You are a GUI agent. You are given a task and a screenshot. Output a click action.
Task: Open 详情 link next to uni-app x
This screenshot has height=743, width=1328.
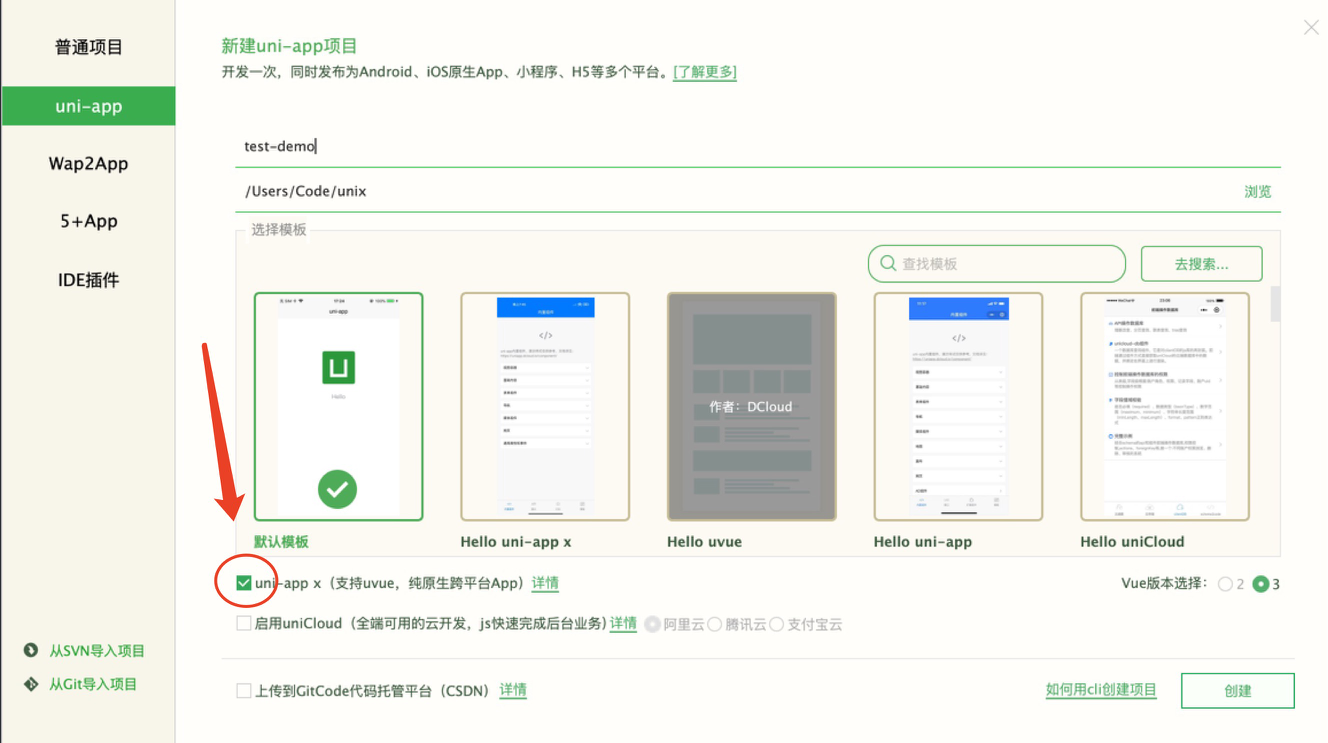[x=545, y=583]
